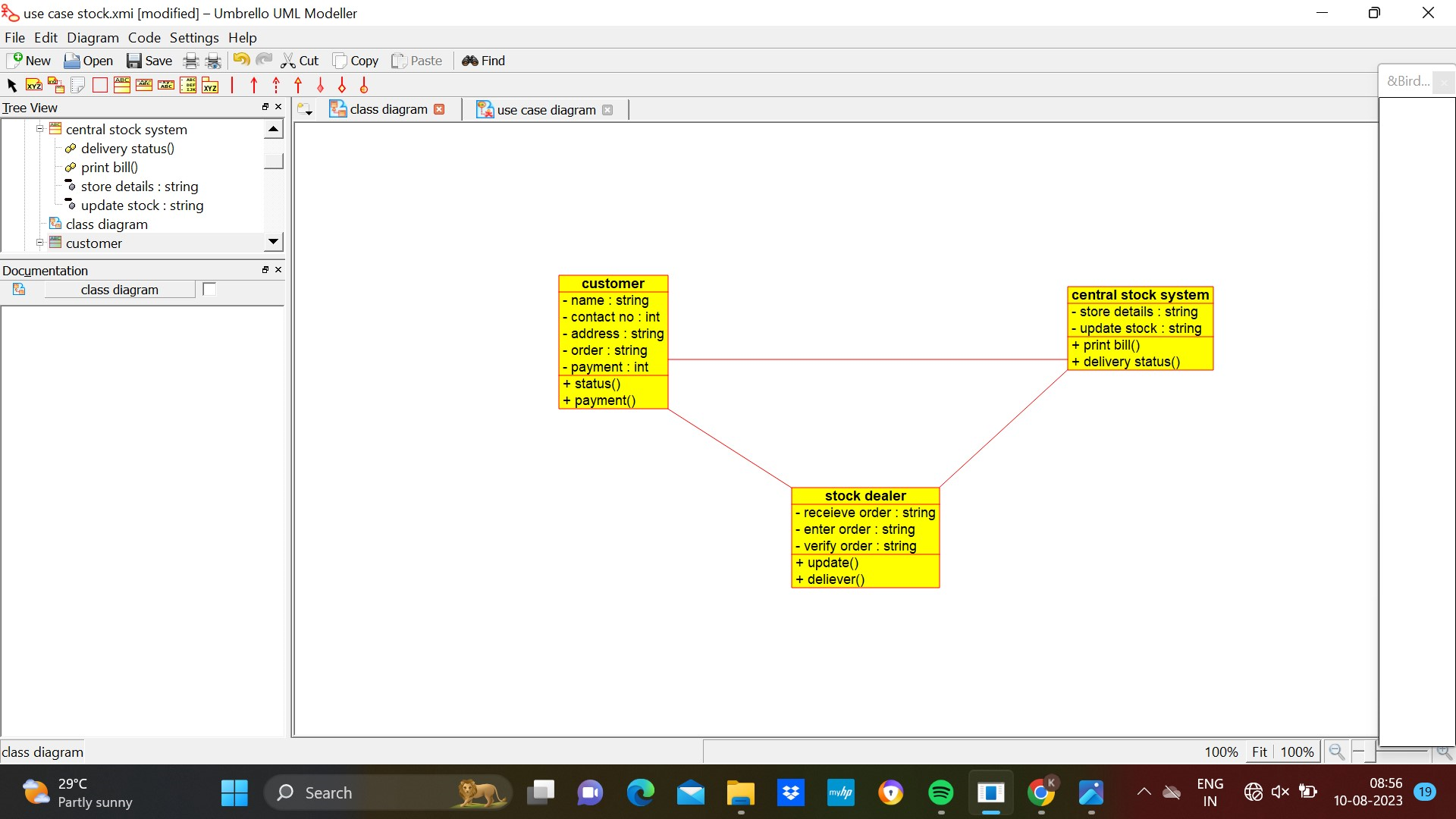This screenshot has width=1456, height=819.
Task: Click the Print Preview icon
Action: 214,61
